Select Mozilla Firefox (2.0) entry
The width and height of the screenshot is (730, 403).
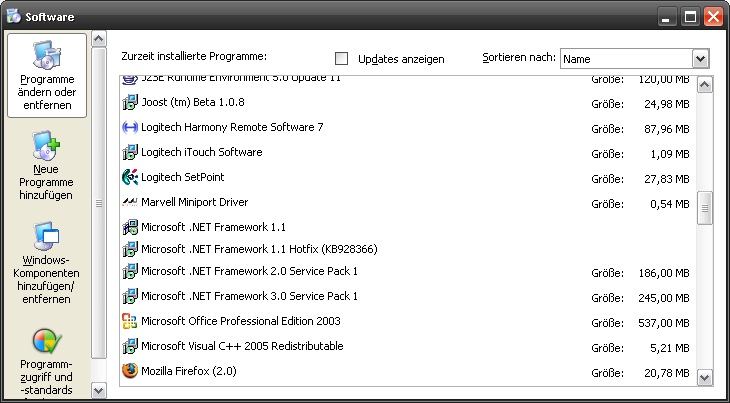(189, 371)
